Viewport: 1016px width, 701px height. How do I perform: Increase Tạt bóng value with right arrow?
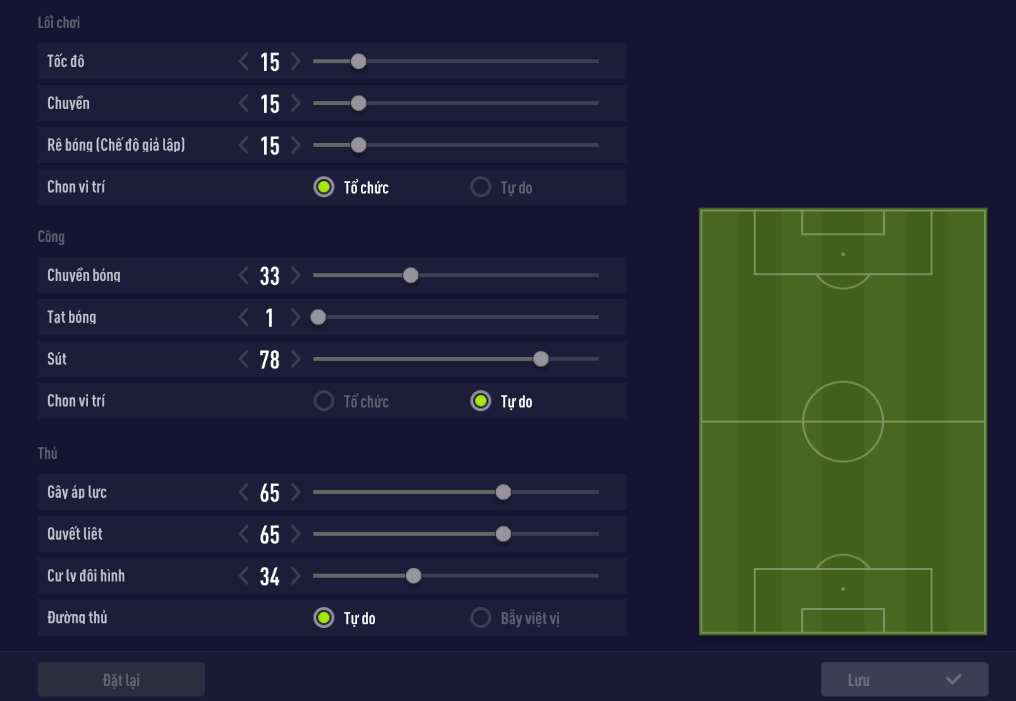tap(295, 318)
